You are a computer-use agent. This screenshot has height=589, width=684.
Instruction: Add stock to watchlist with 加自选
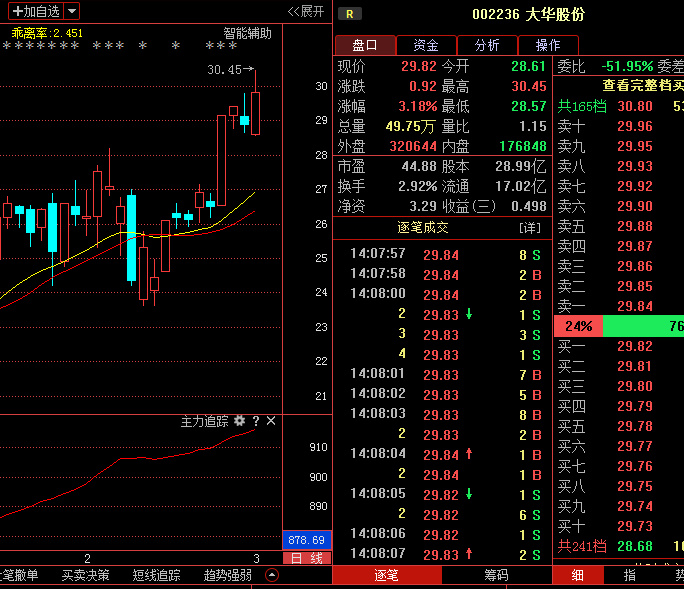(x=35, y=12)
